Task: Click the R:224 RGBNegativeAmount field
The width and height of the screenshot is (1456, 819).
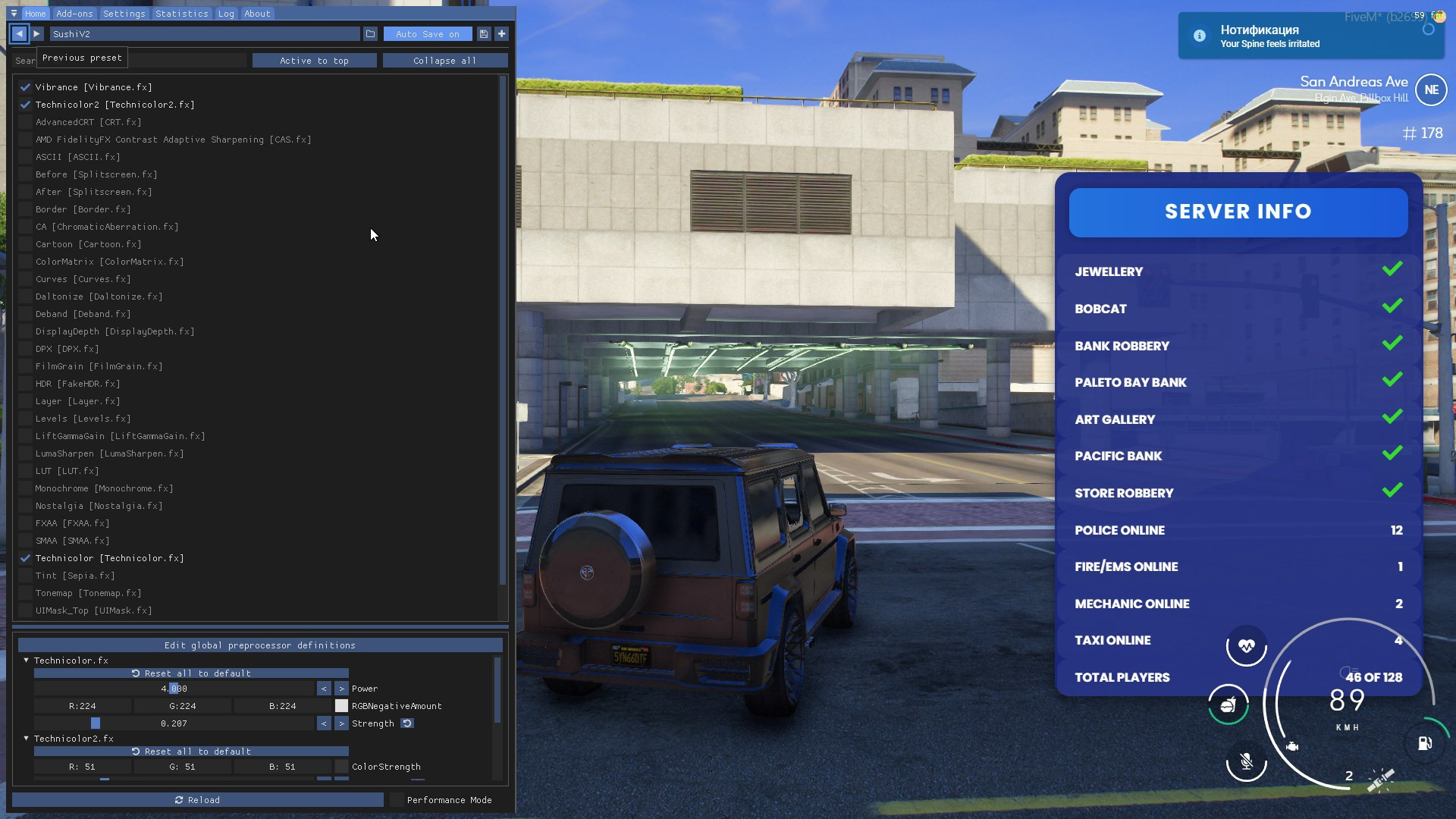Action: 82,706
